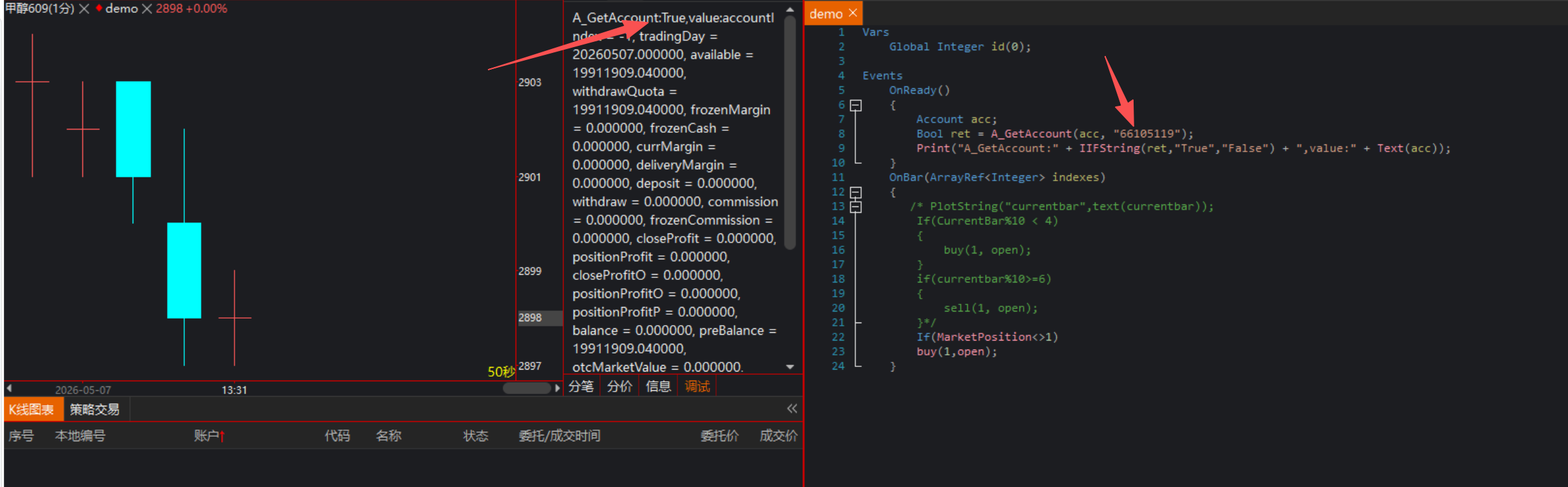The height and width of the screenshot is (487, 1568).
Task: Close the 甲醇609(1分) chart tab
Action: click(x=84, y=9)
